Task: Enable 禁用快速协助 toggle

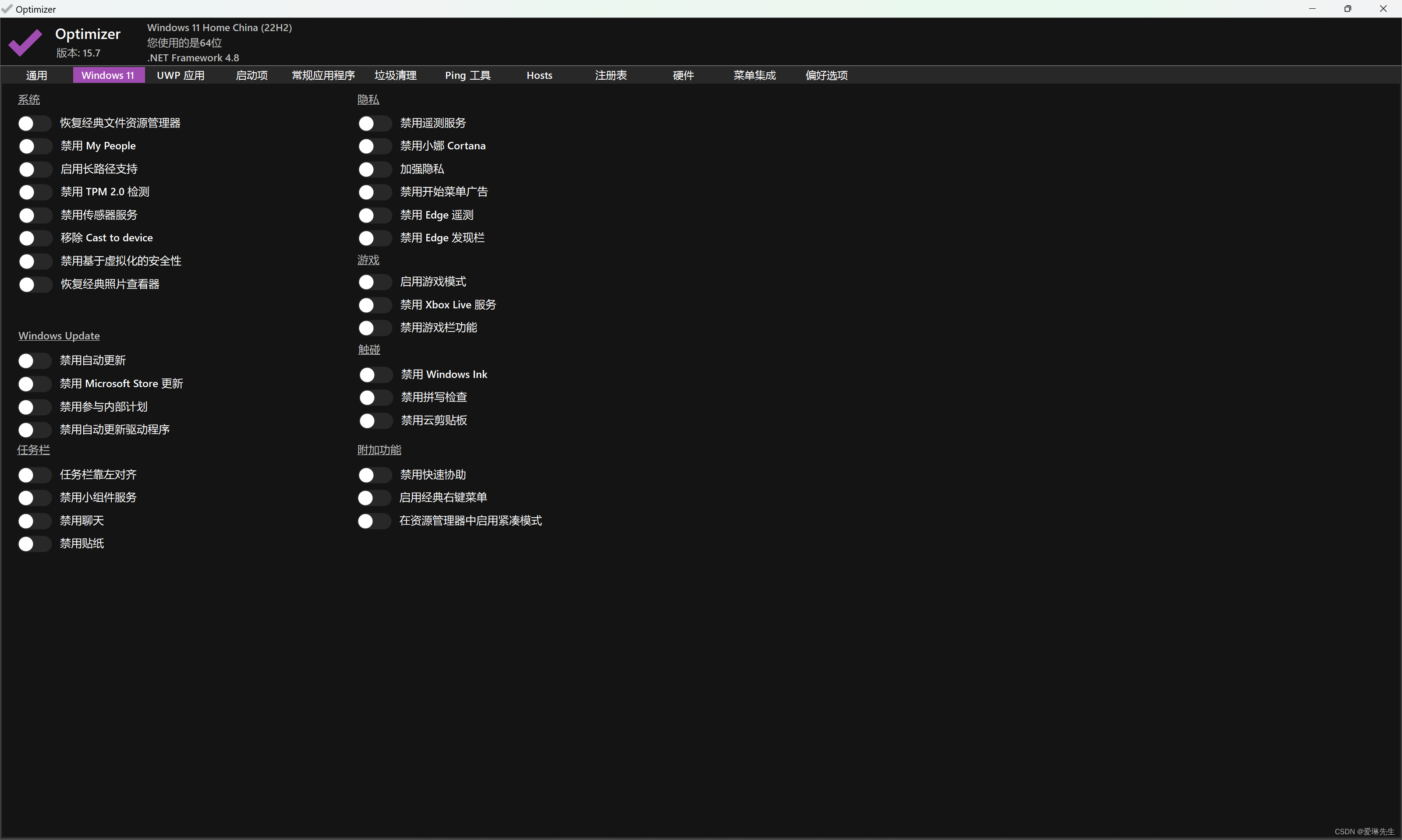Action: click(375, 475)
